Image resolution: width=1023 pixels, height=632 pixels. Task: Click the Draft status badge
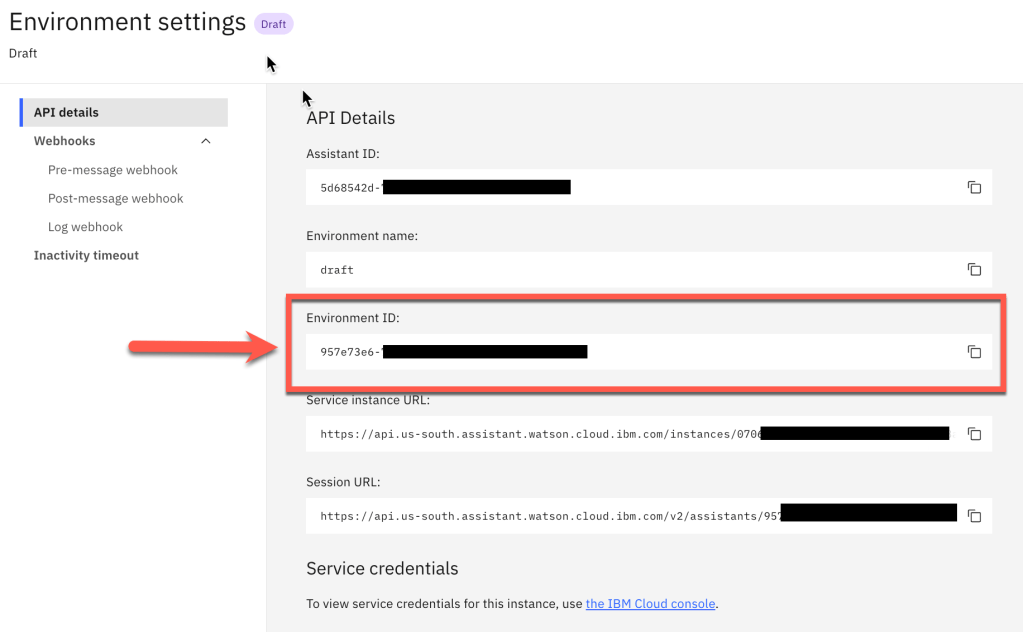273,24
